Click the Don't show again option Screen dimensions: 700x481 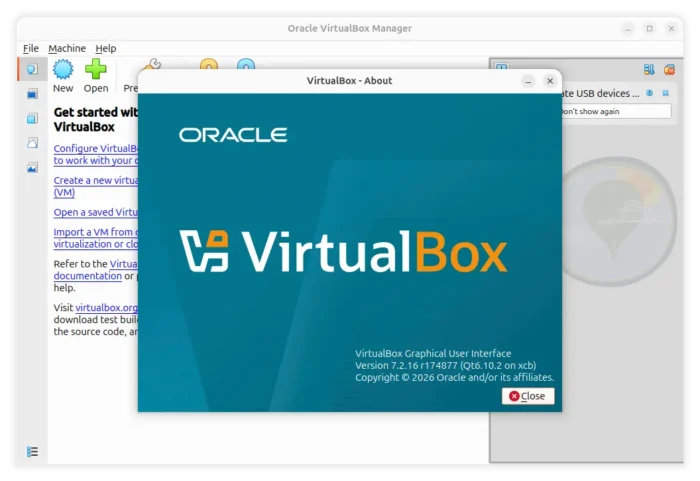click(616, 112)
